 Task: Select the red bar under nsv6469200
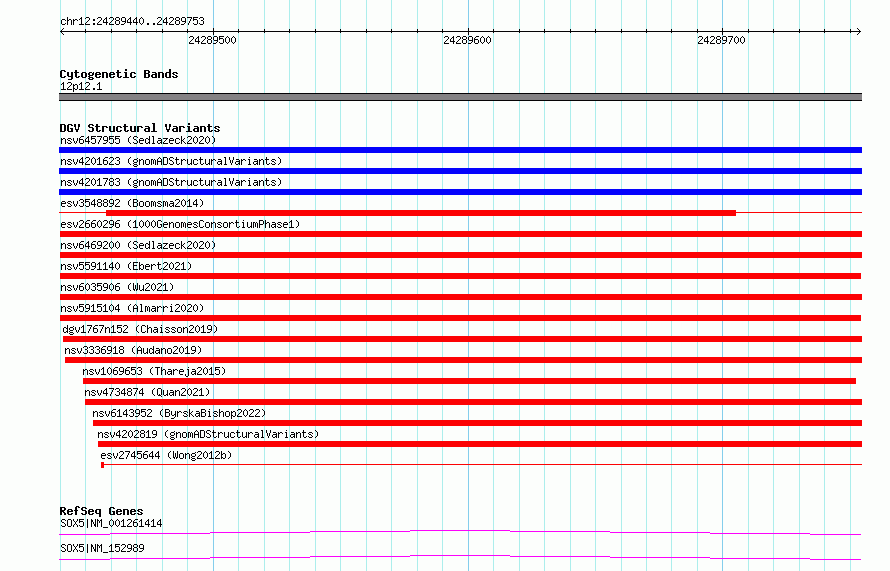pyautogui.click(x=460, y=255)
